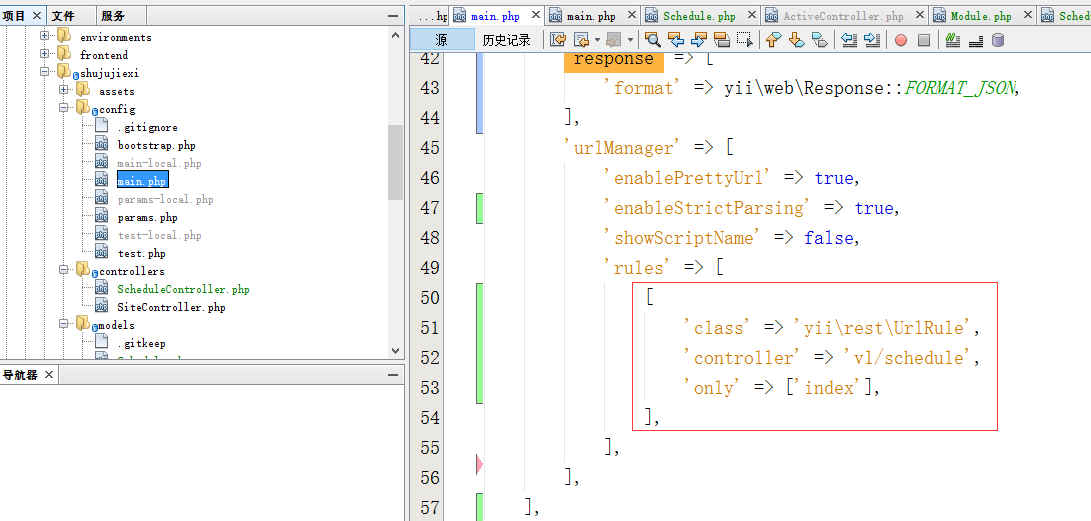Open the 文件 (Files) panel tab
This screenshot has height=521, width=1091.
point(63,16)
